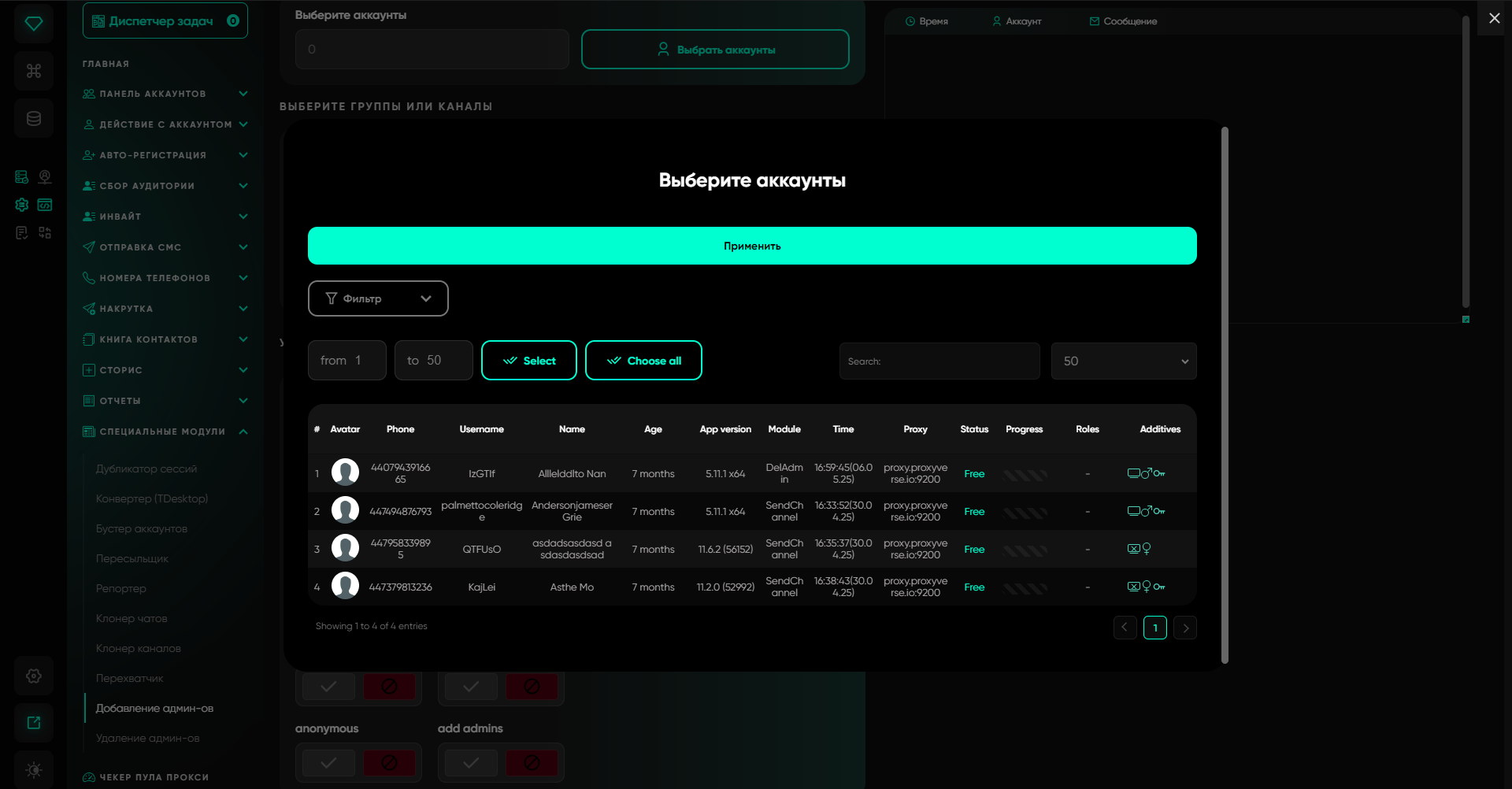
Task: Click the Choose all button
Action: [x=643, y=361]
